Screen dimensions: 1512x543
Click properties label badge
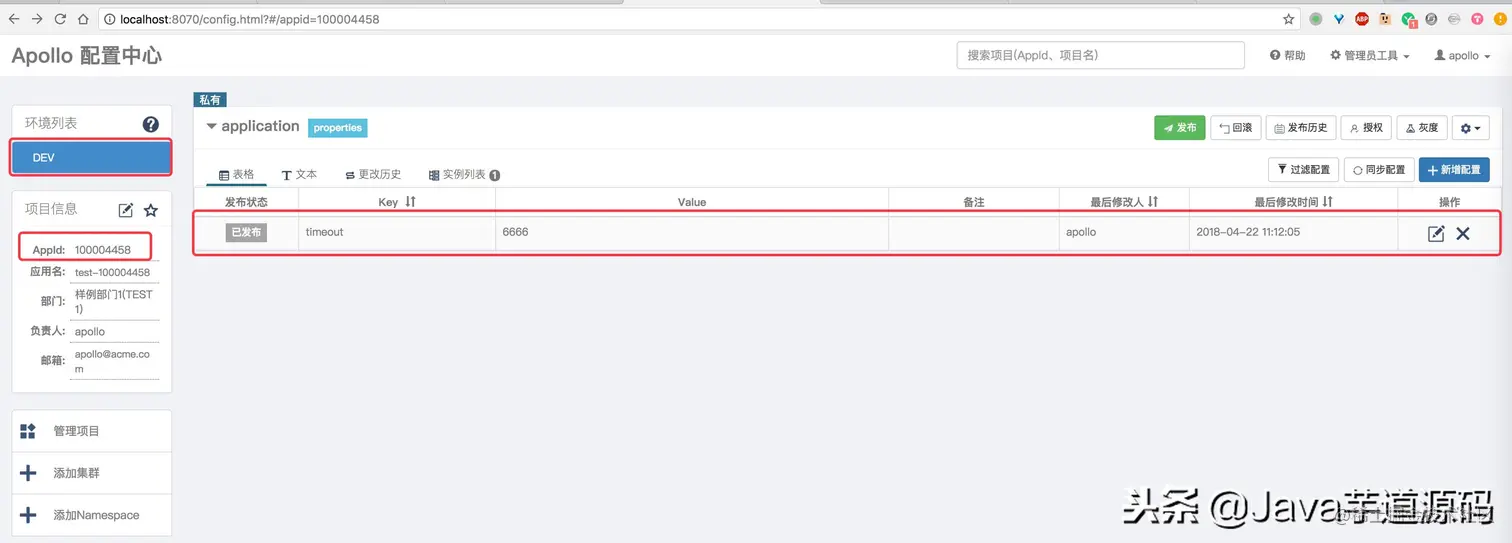pyautogui.click(x=337, y=128)
